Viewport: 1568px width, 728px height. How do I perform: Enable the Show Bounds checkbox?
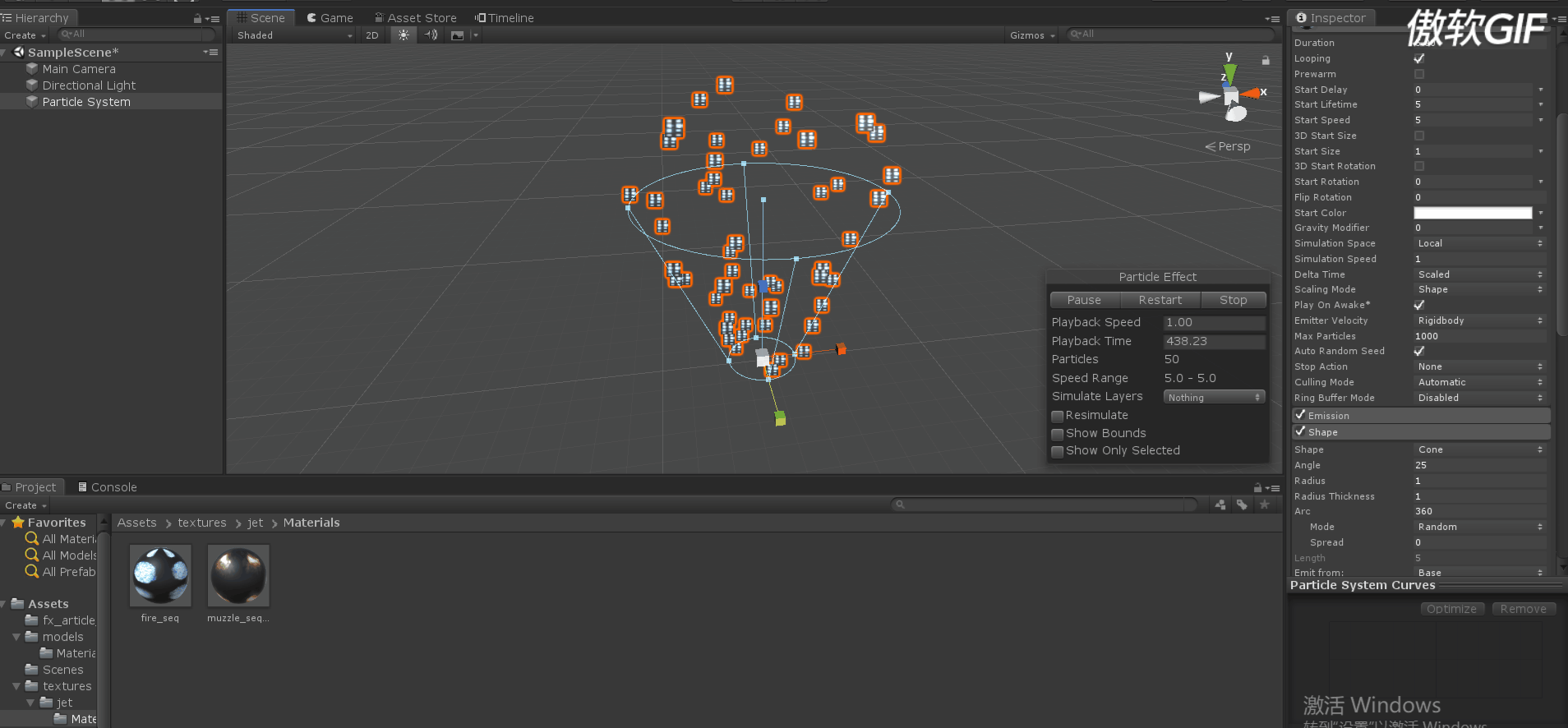[1058, 434]
